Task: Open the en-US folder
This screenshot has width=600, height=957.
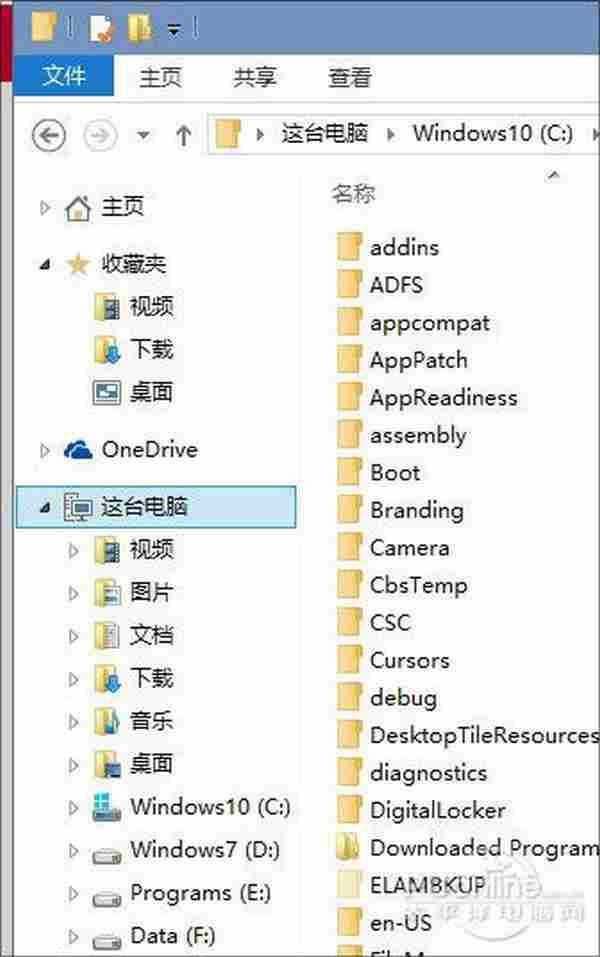Action: [x=400, y=922]
